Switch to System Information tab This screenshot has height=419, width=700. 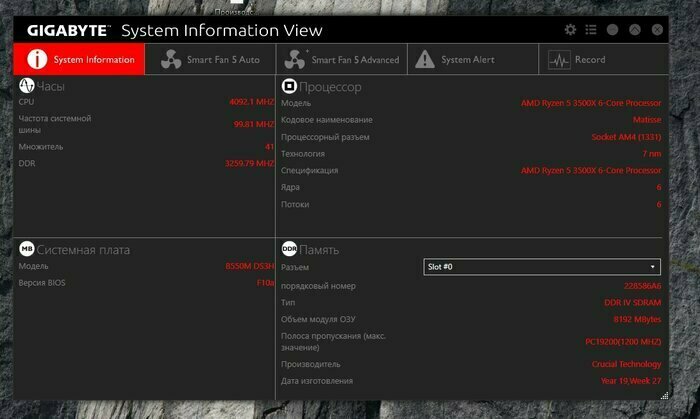(79, 59)
